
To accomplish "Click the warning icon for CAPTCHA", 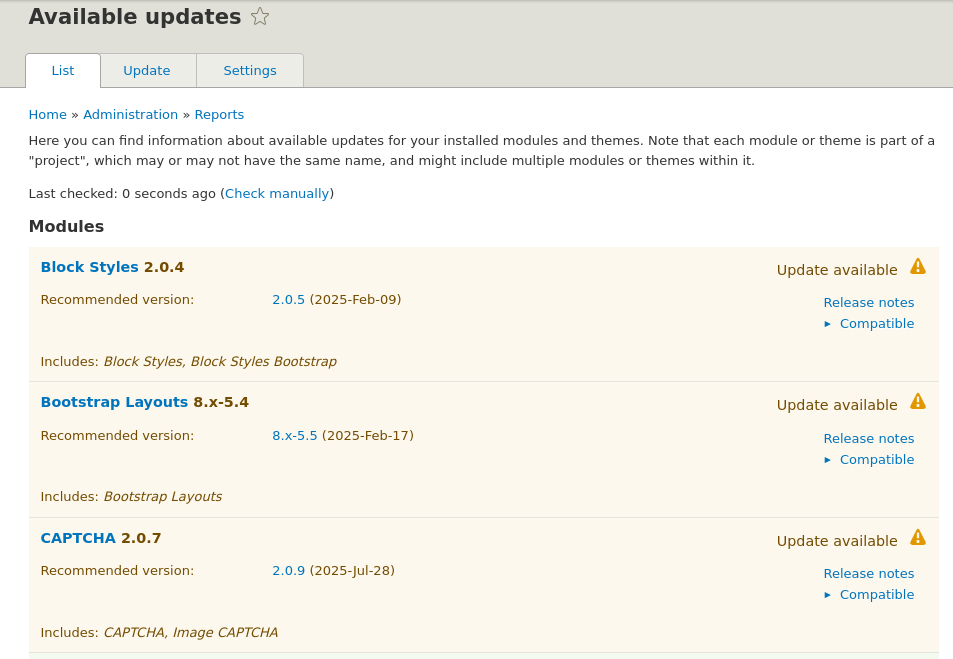I will tap(917, 538).
